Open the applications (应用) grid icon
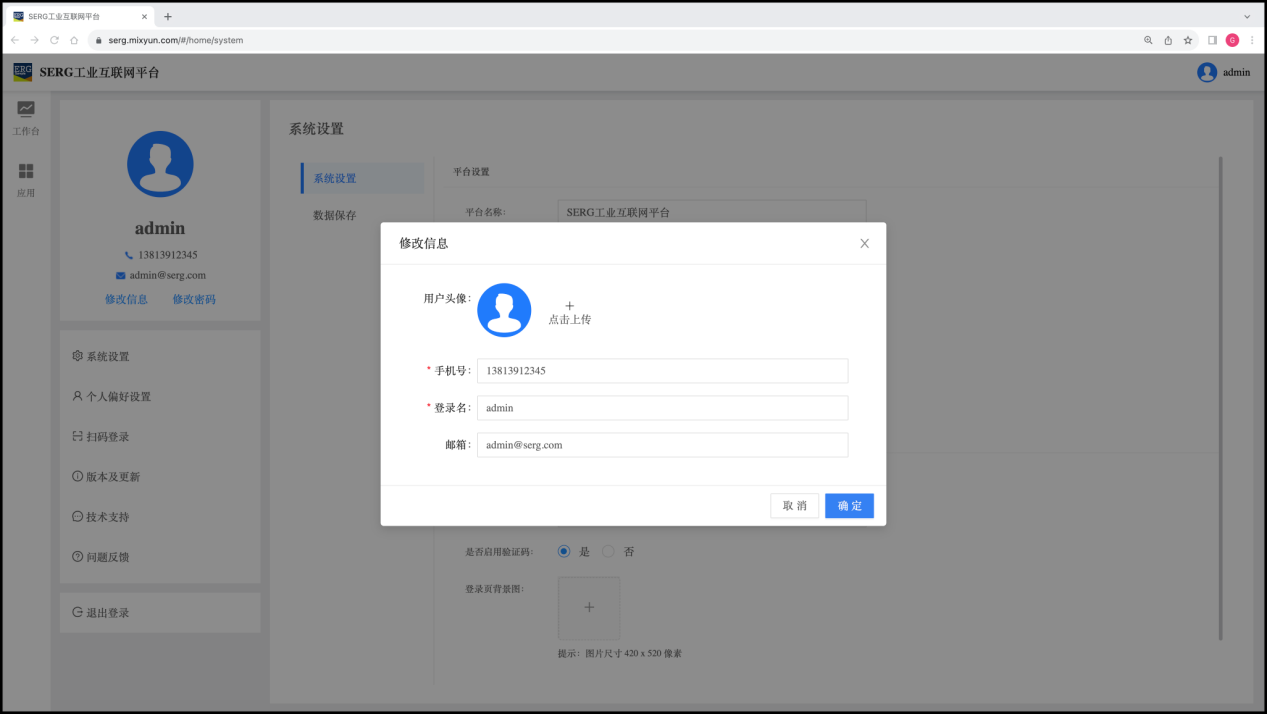Viewport: 1267px width, 714px height. coord(26,172)
